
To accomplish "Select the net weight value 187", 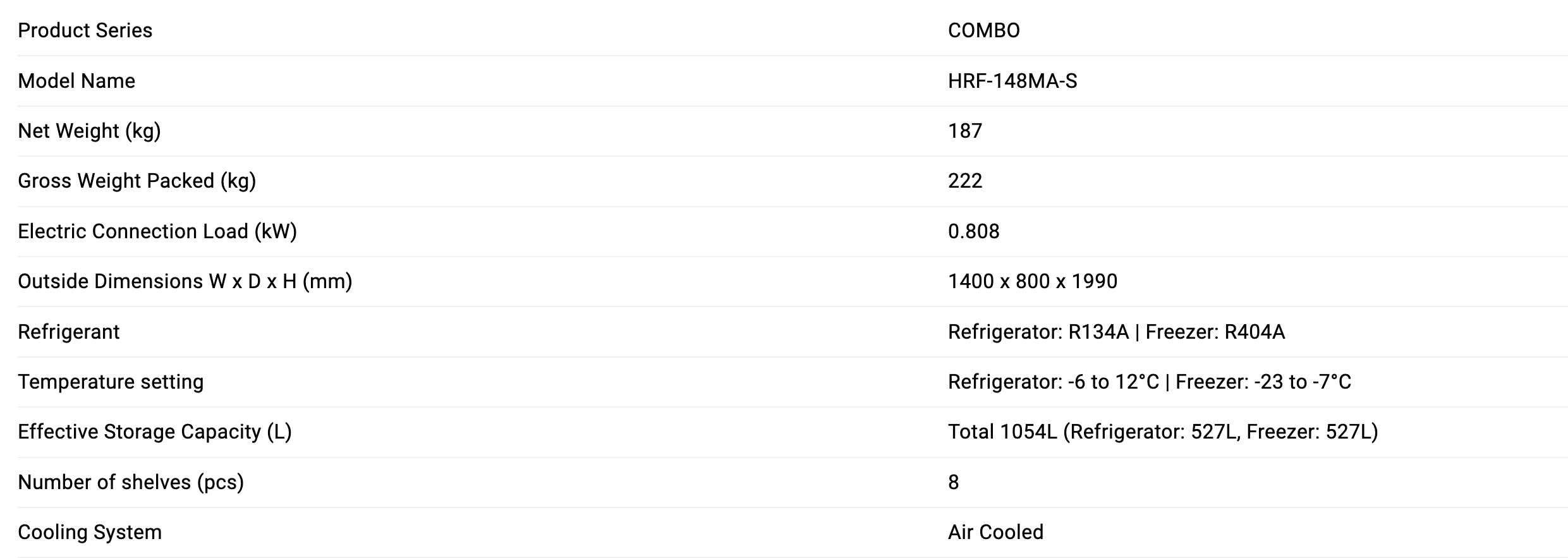I will coord(965,131).
